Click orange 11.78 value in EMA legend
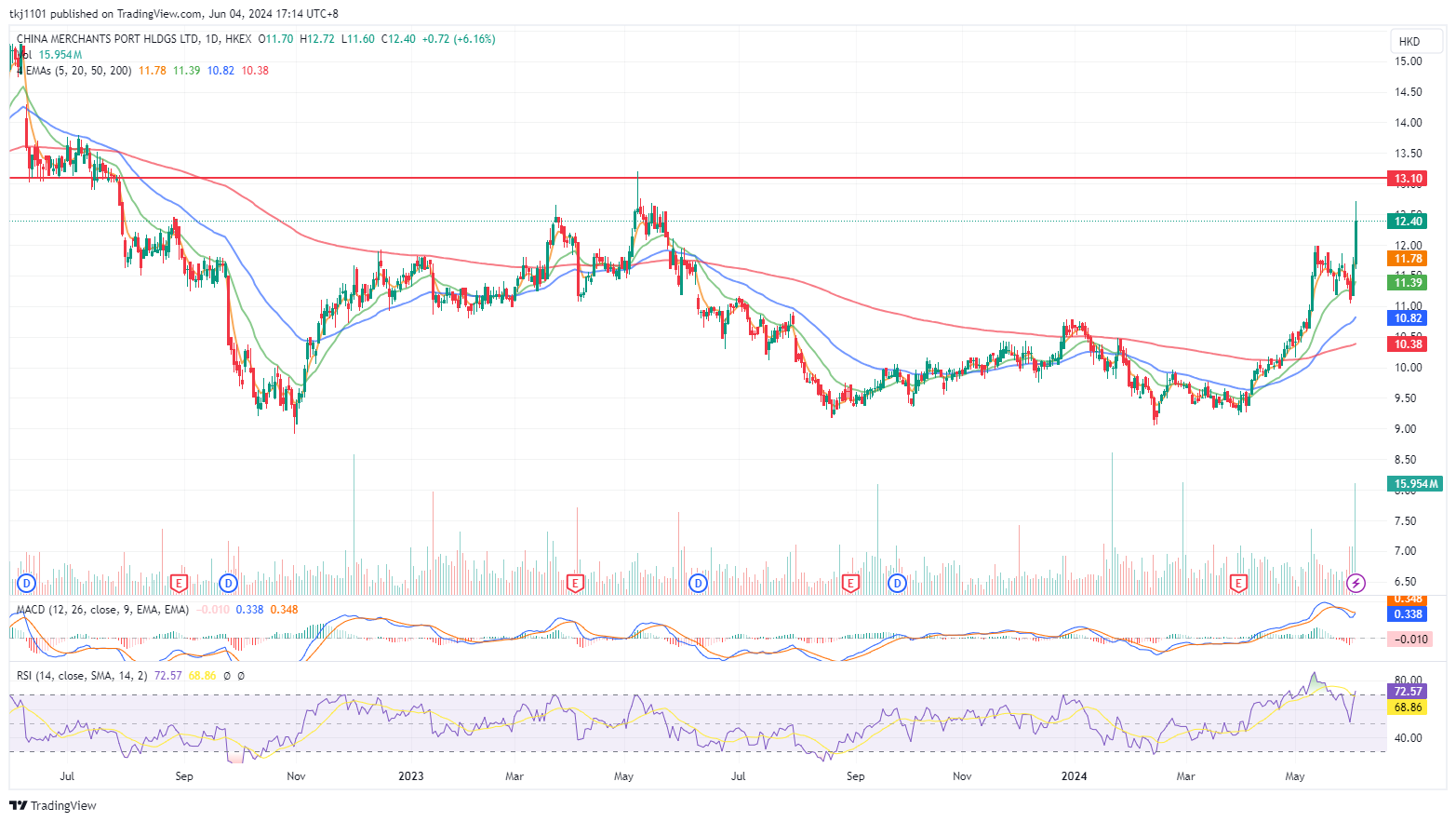The width and height of the screenshot is (1456, 822). tap(153, 71)
